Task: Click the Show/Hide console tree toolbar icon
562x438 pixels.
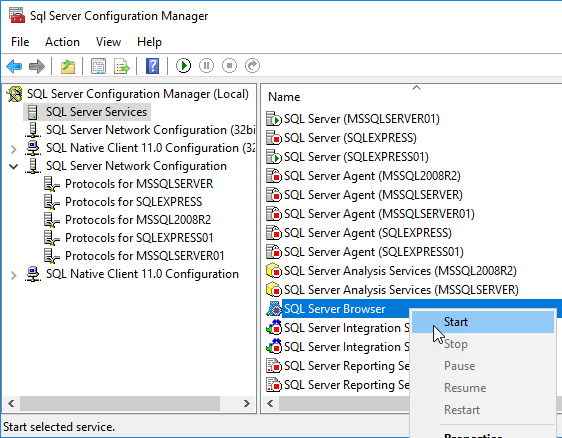Action: pos(98,66)
